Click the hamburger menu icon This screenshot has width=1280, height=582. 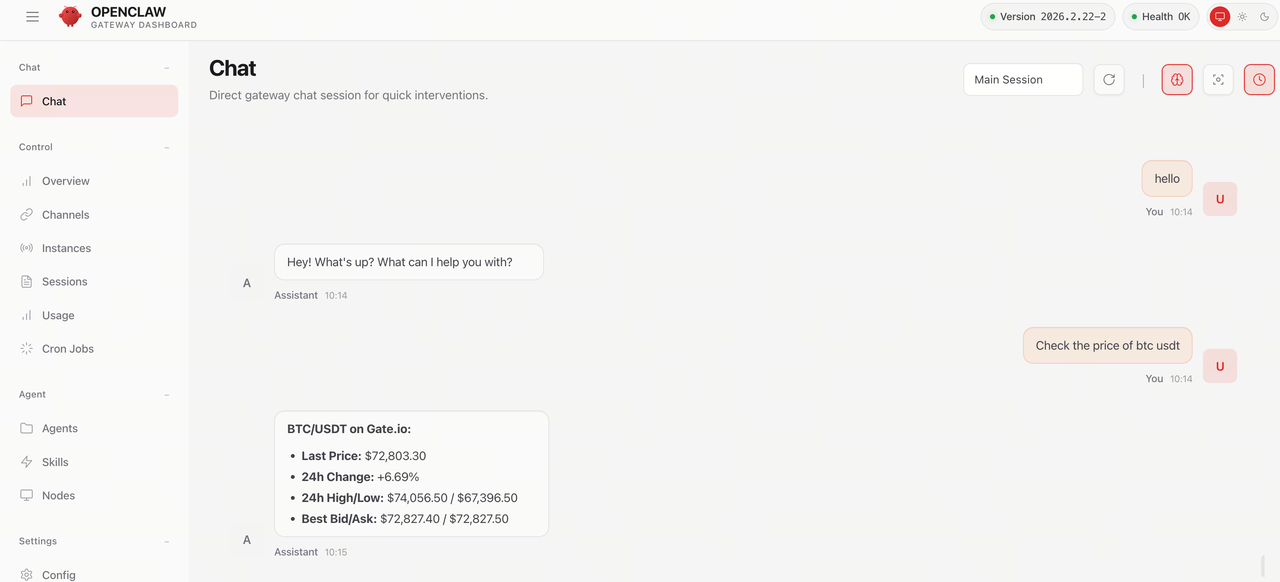pos(33,17)
